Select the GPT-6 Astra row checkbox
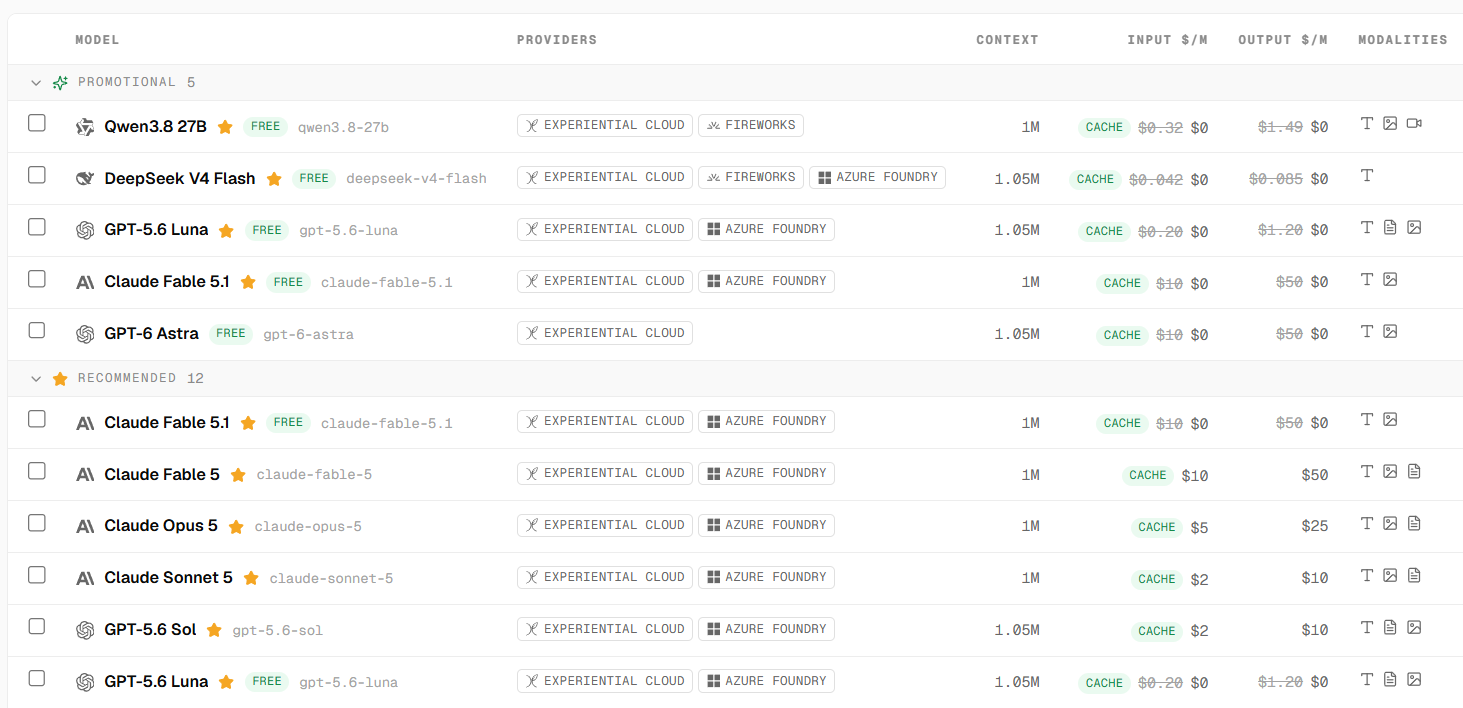This screenshot has width=1463, height=708. click(37, 331)
